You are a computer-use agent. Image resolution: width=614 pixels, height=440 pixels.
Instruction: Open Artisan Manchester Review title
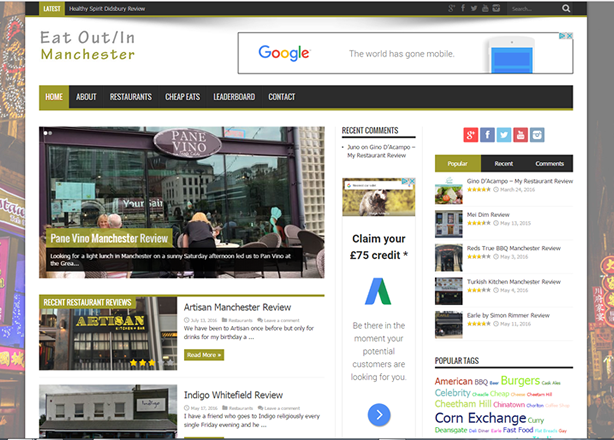coord(238,307)
